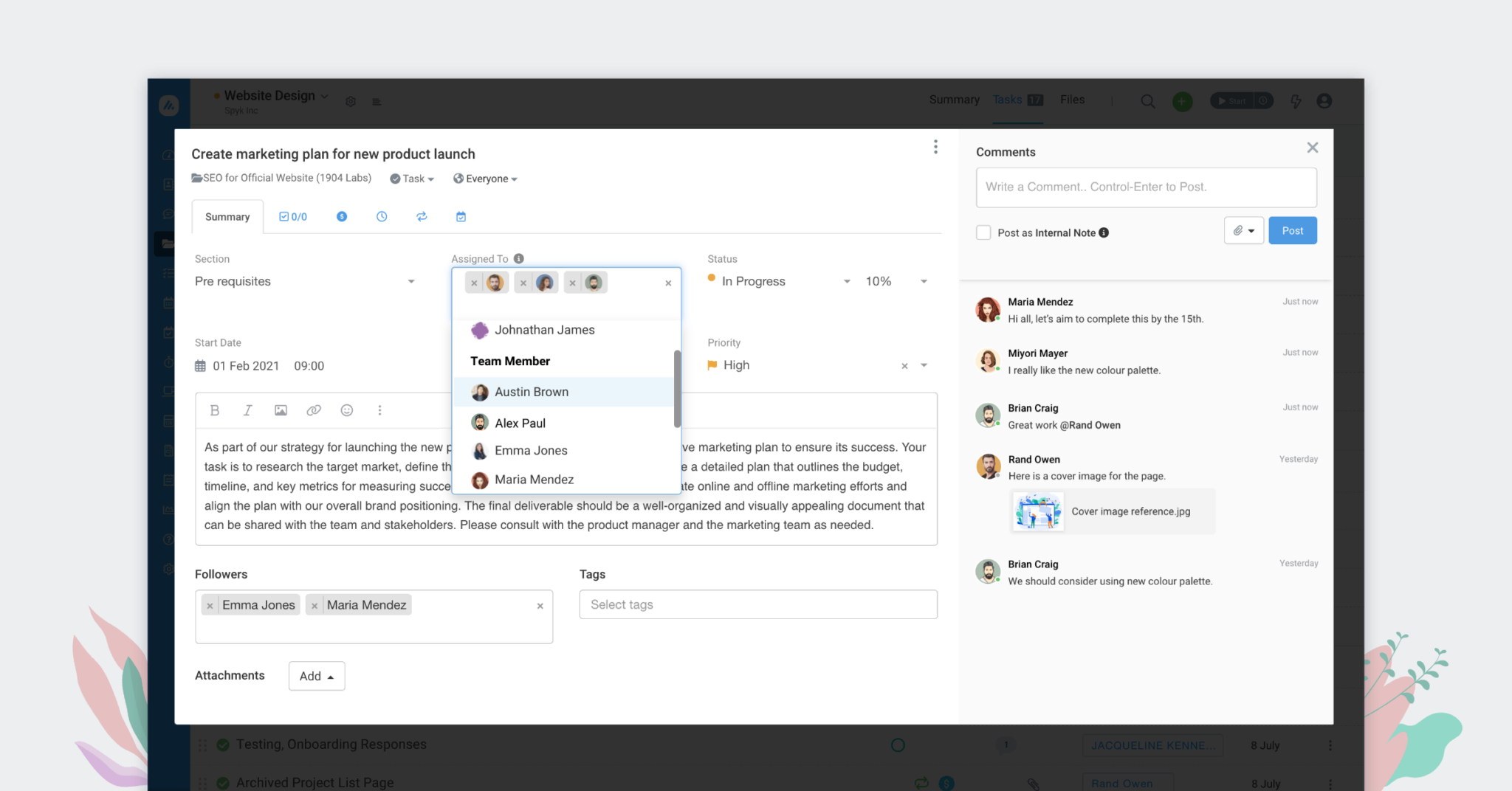The width and height of the screenshot is (1512, 791).
Task: Remove Maria Mendez from followers
Action: pos(315,606)
